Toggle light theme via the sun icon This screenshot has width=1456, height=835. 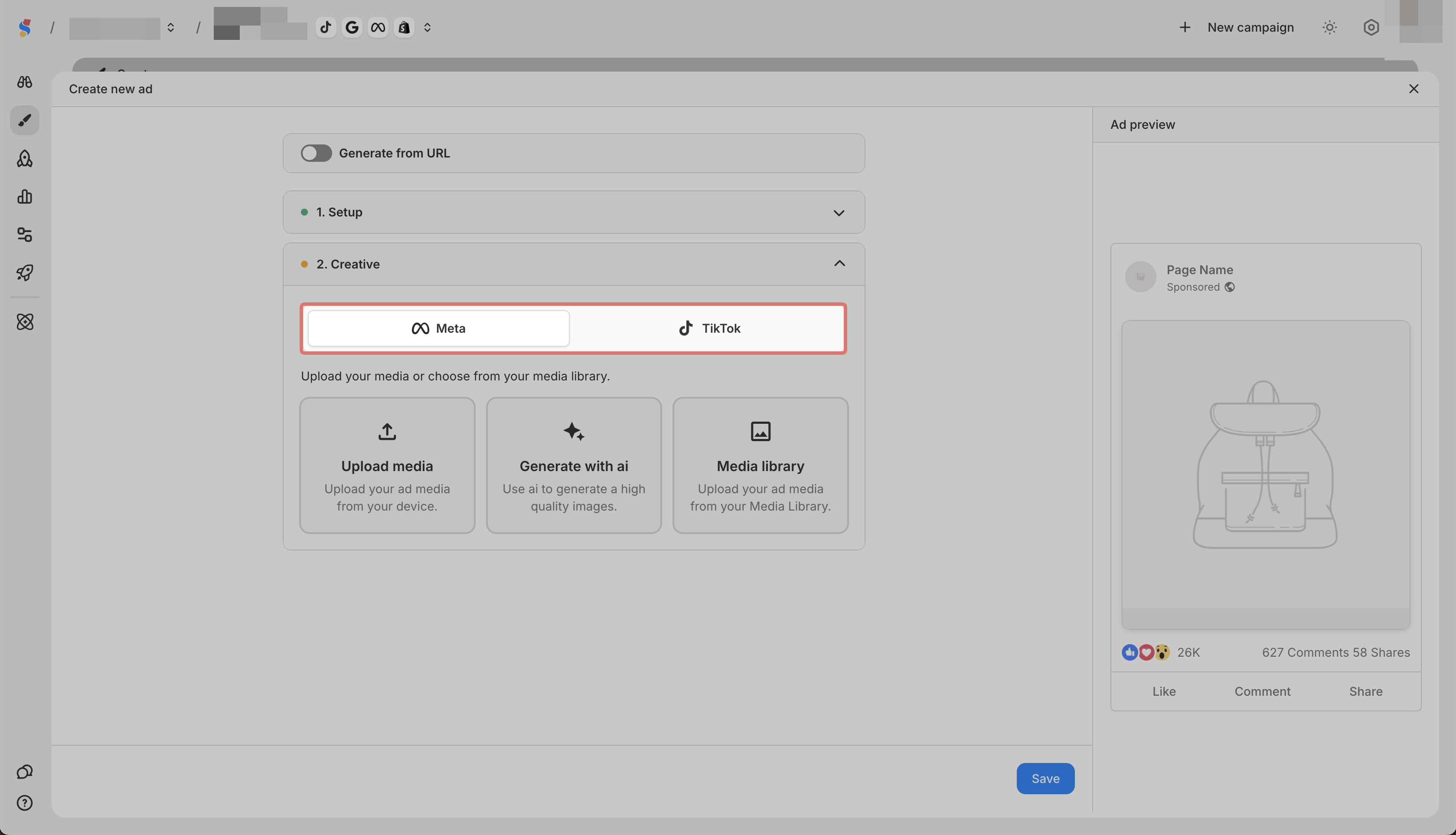tap(1329, 27)
